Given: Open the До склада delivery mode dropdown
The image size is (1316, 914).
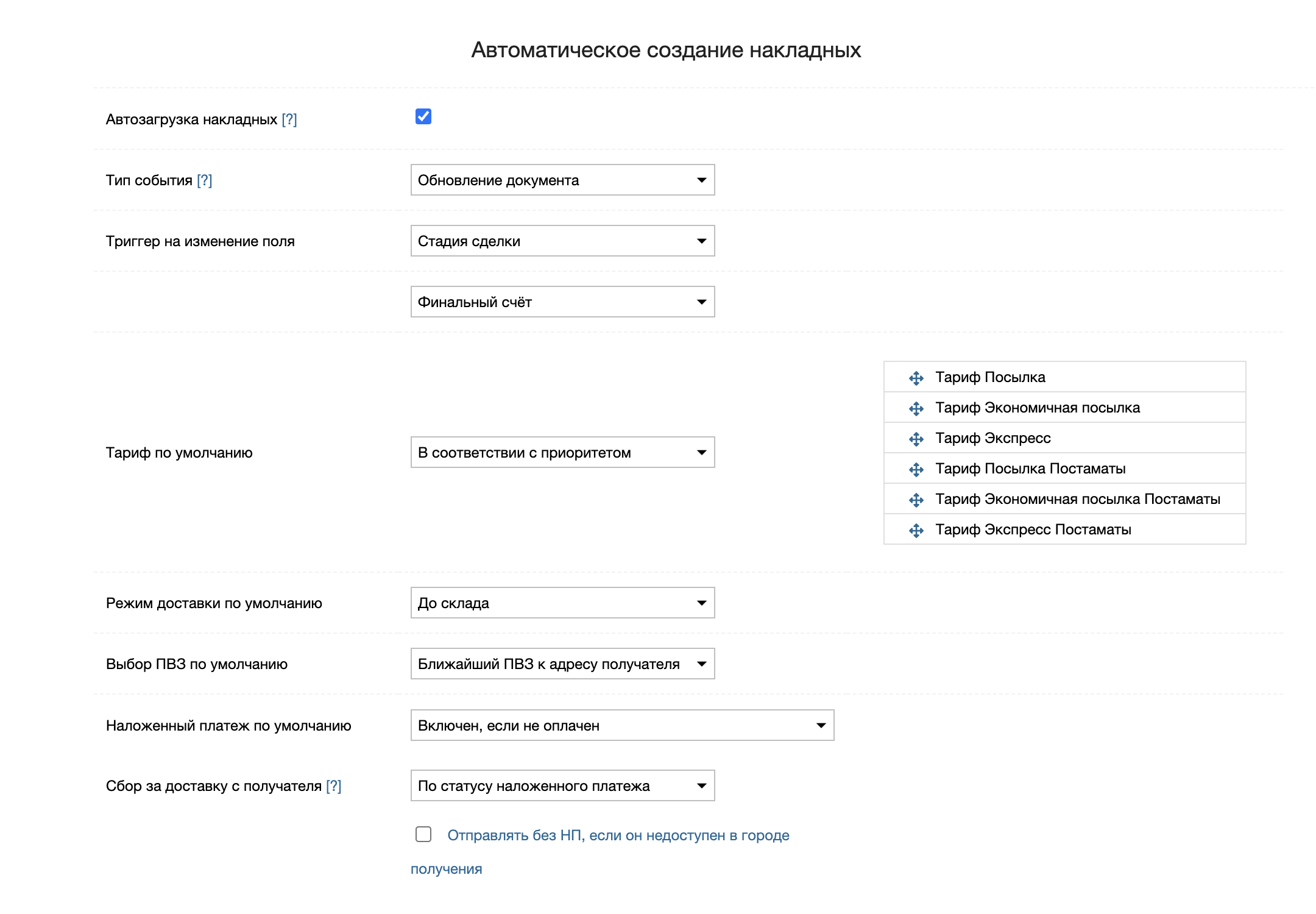Looking at the screenshot, I should click(562, 603).
